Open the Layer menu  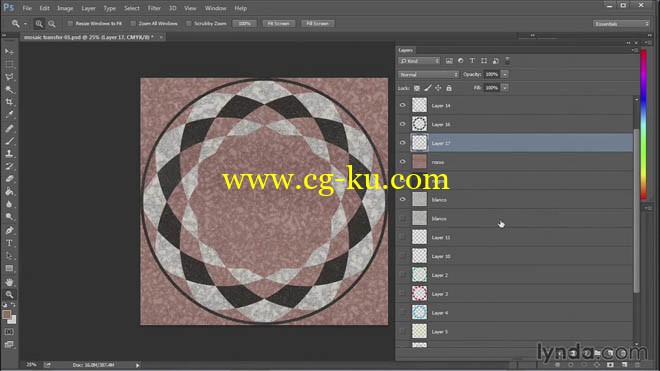coord(88,8)
